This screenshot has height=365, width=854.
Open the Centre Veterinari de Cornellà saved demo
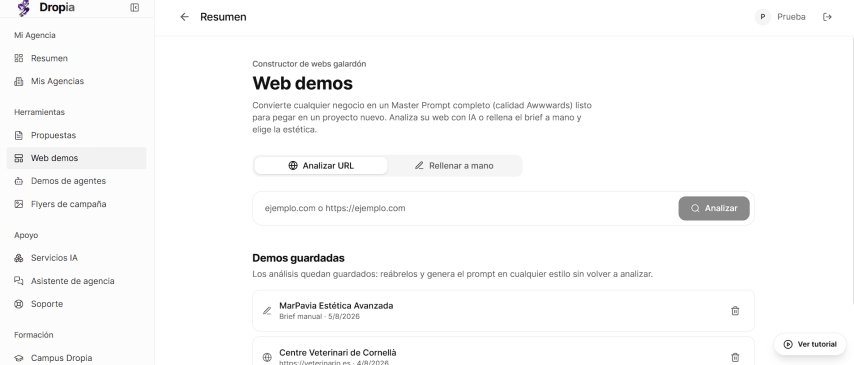503,351
